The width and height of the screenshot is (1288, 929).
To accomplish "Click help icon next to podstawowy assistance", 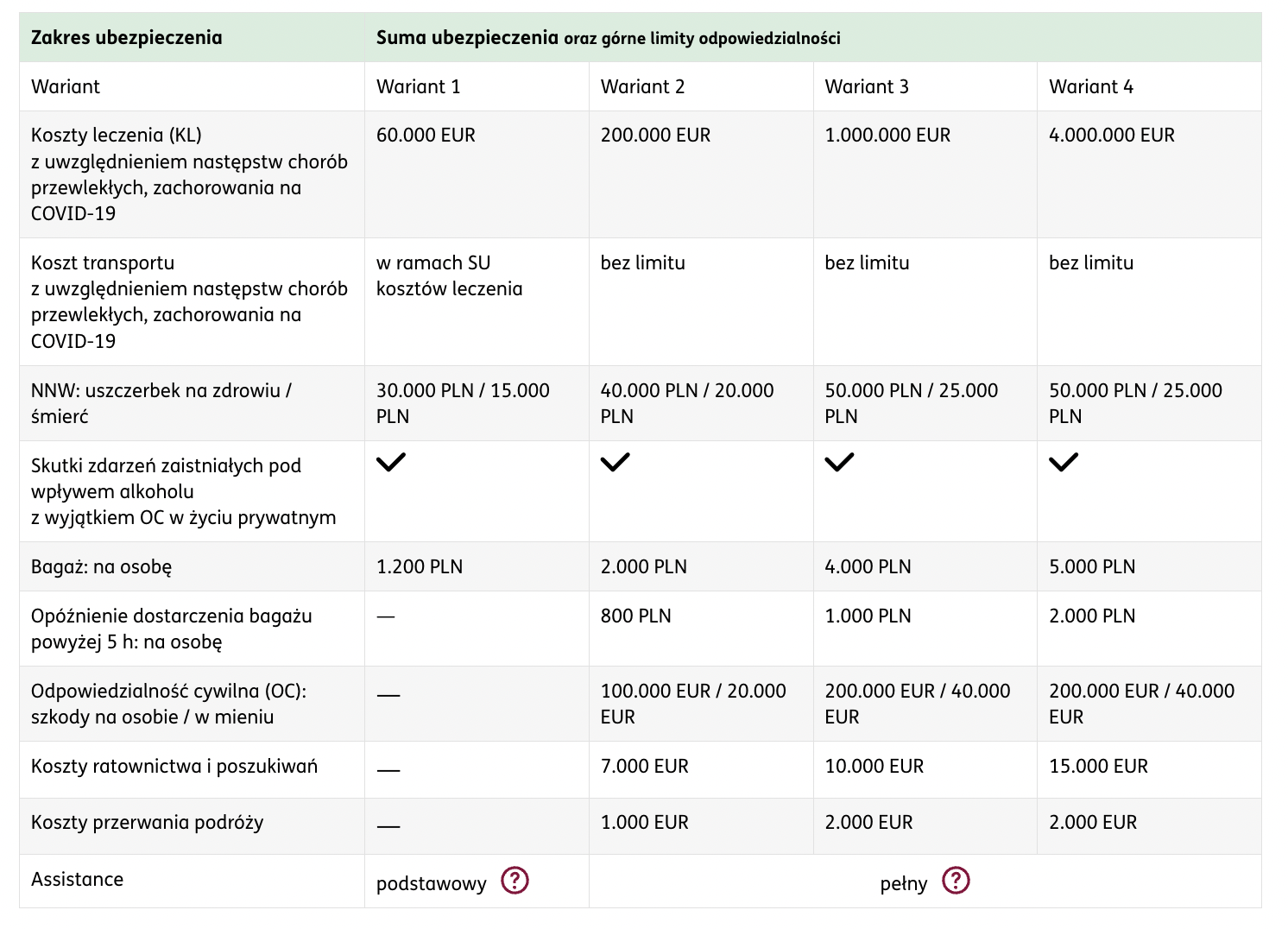I will 515,881.
